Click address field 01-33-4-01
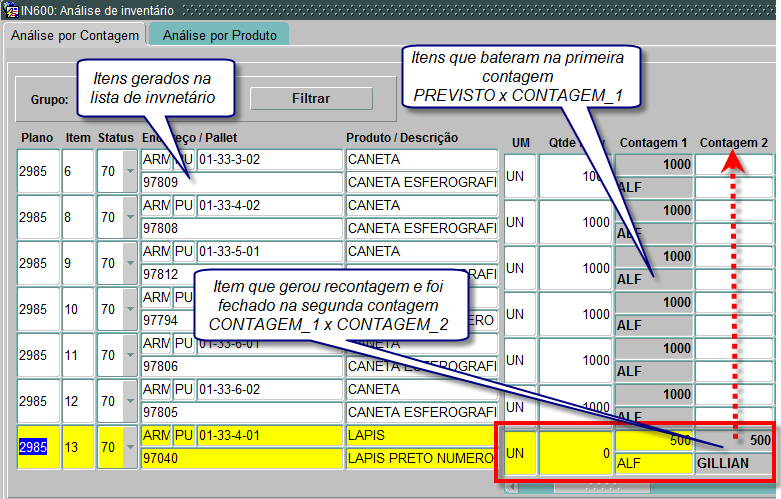Viewport: 781px width, 499px height. coord(269,435)
